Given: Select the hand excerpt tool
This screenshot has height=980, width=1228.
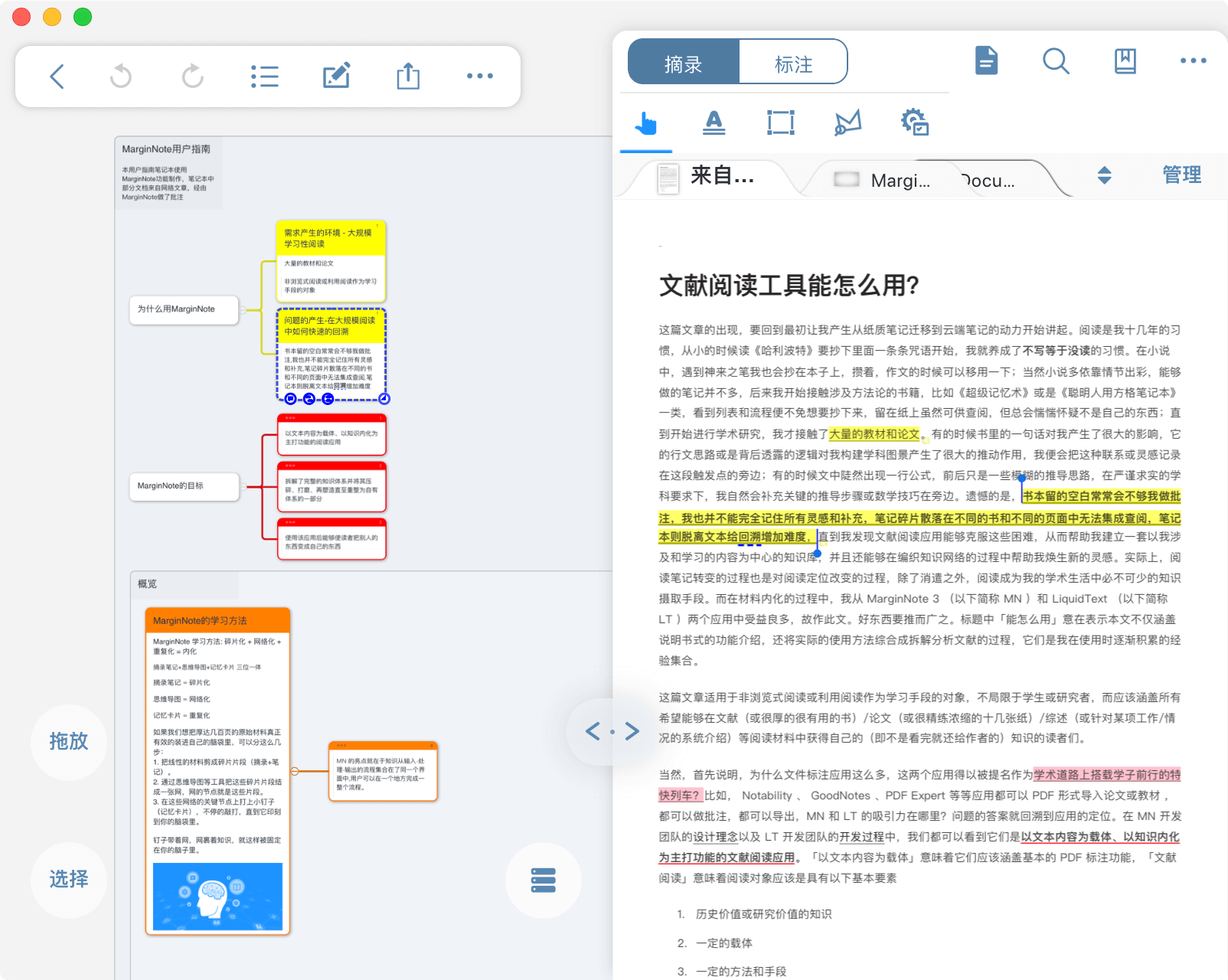Looking at the screenshot, I should (645, 122).
